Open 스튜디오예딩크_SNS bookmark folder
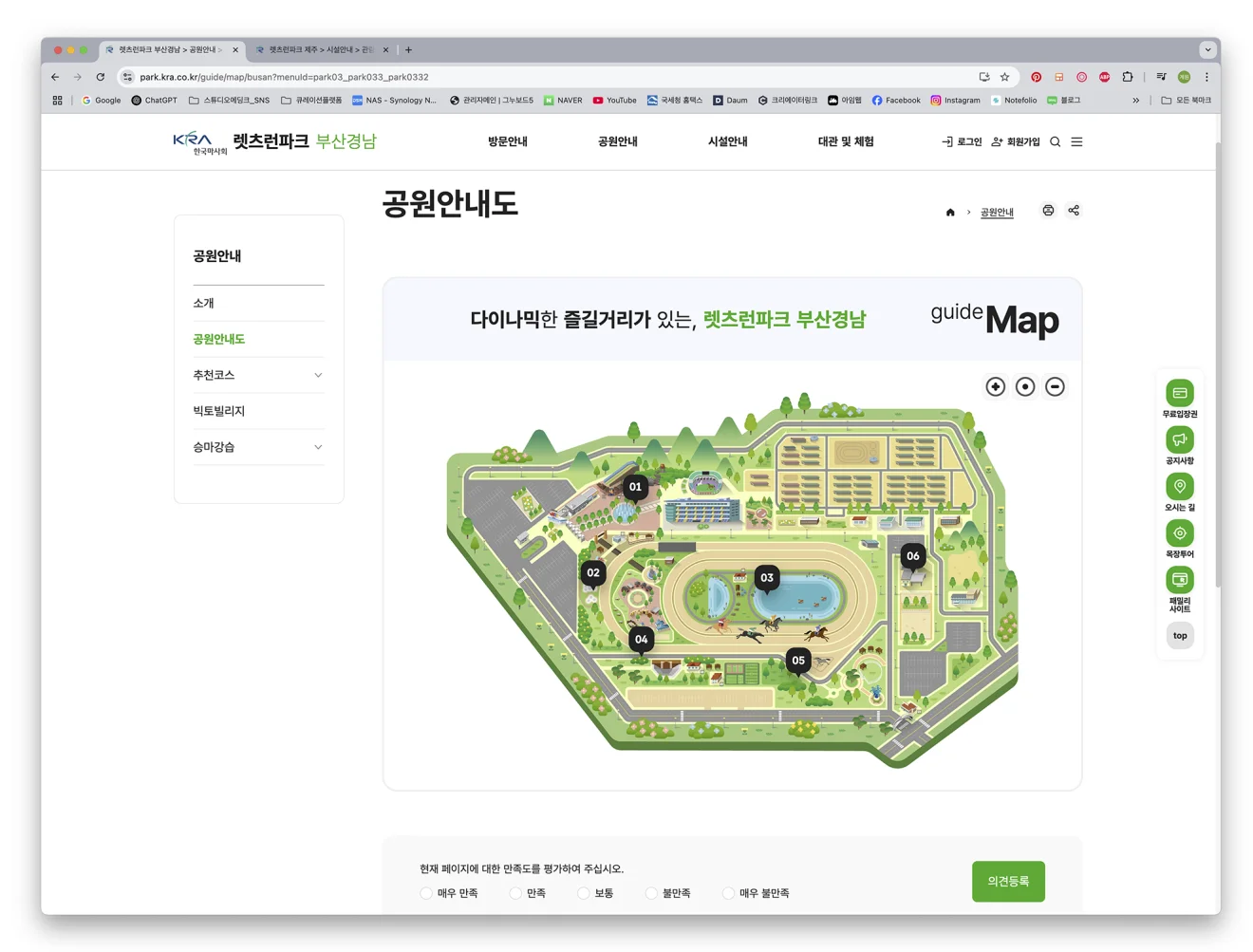1253x952 pixels. pos(229,100)
